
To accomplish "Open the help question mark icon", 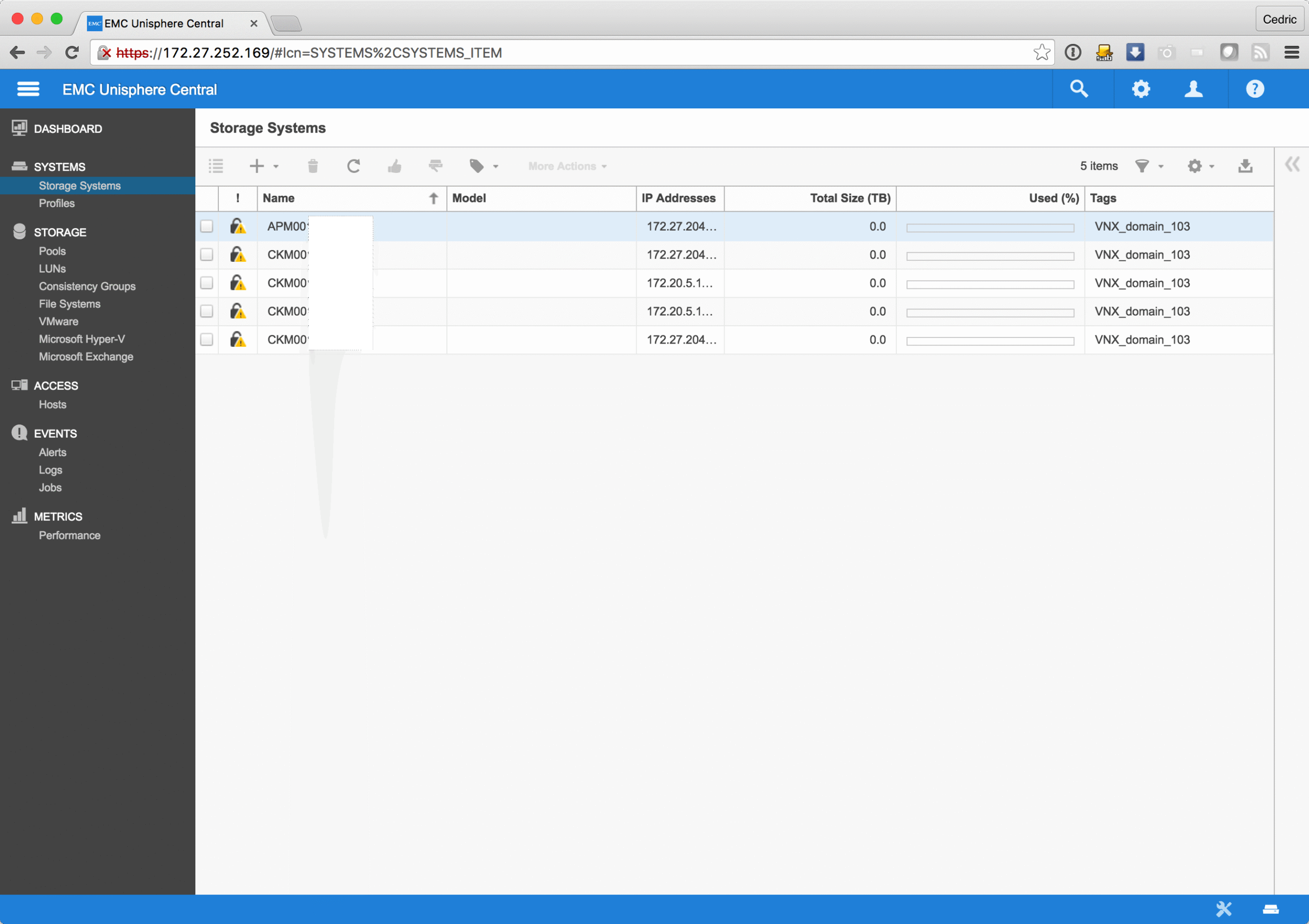I will (1255, 89).
